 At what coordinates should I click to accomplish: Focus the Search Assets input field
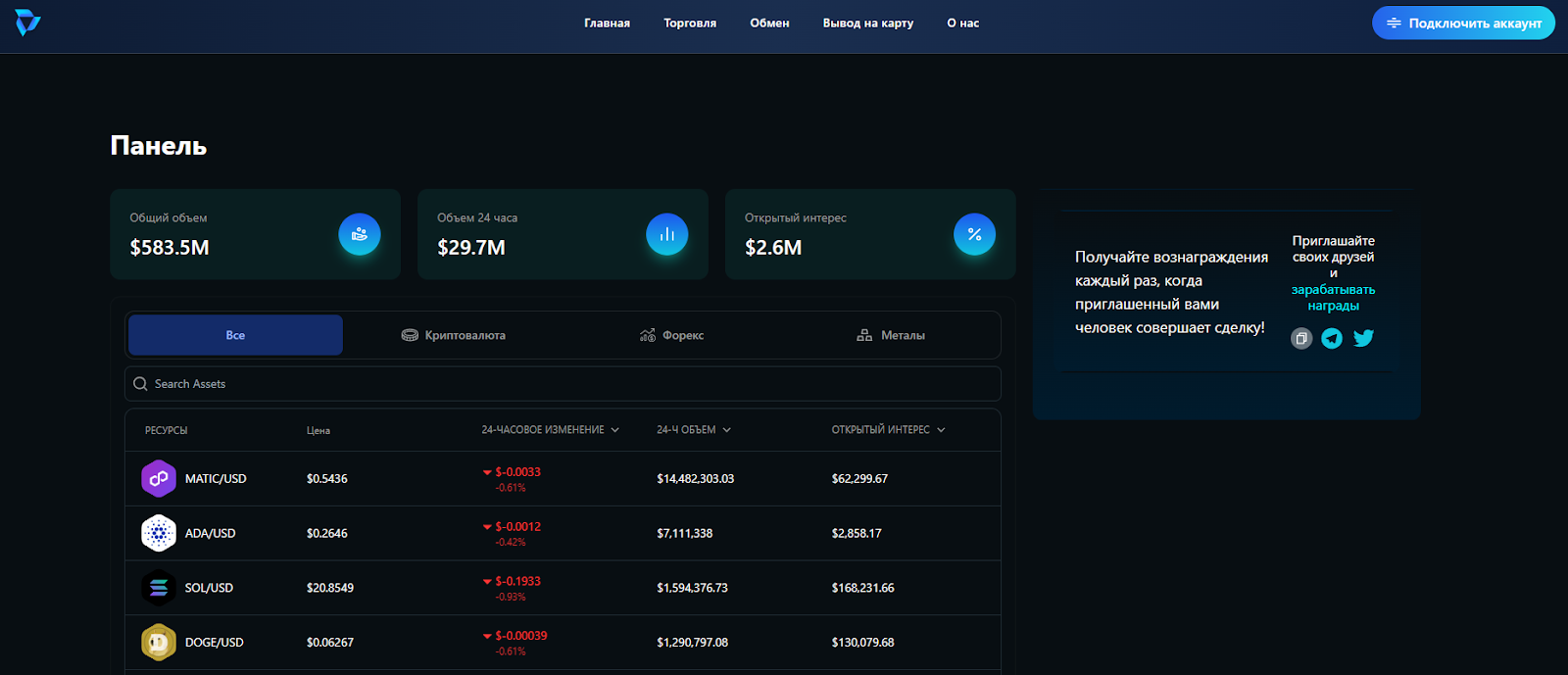(568, 384)
